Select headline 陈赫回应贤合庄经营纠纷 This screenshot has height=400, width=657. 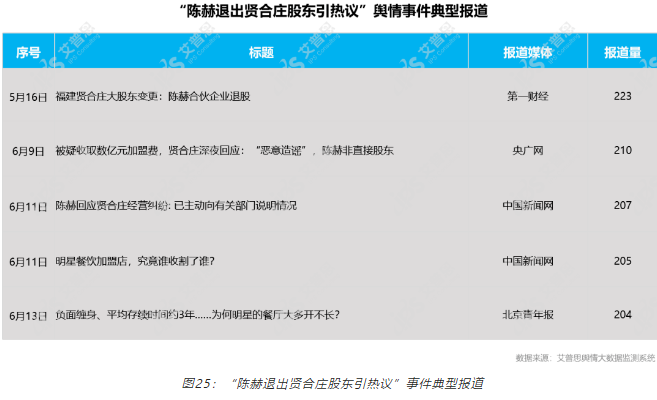(x=176, y=206)
